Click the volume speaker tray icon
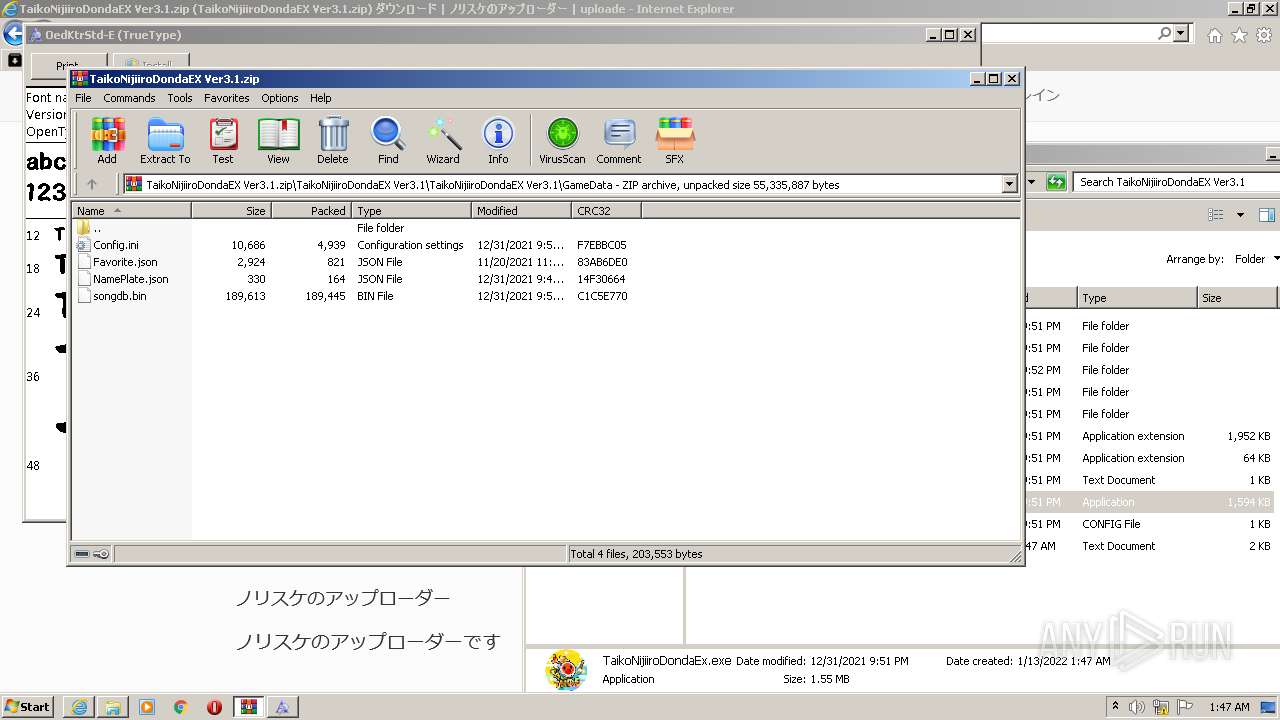 1135,707
